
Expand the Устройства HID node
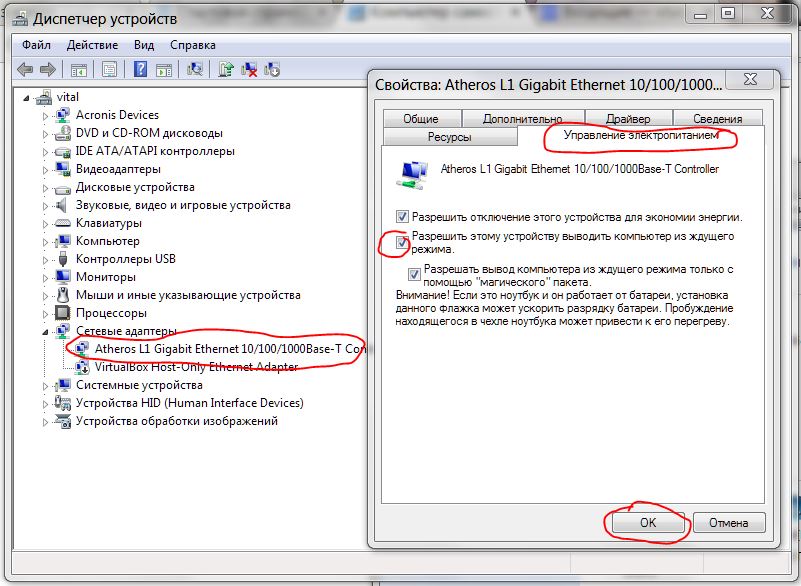45,404
